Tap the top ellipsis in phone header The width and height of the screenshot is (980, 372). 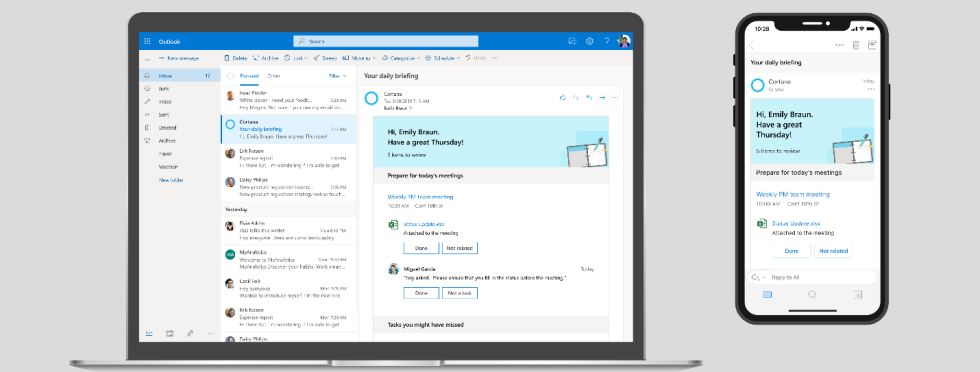(839, 45)
